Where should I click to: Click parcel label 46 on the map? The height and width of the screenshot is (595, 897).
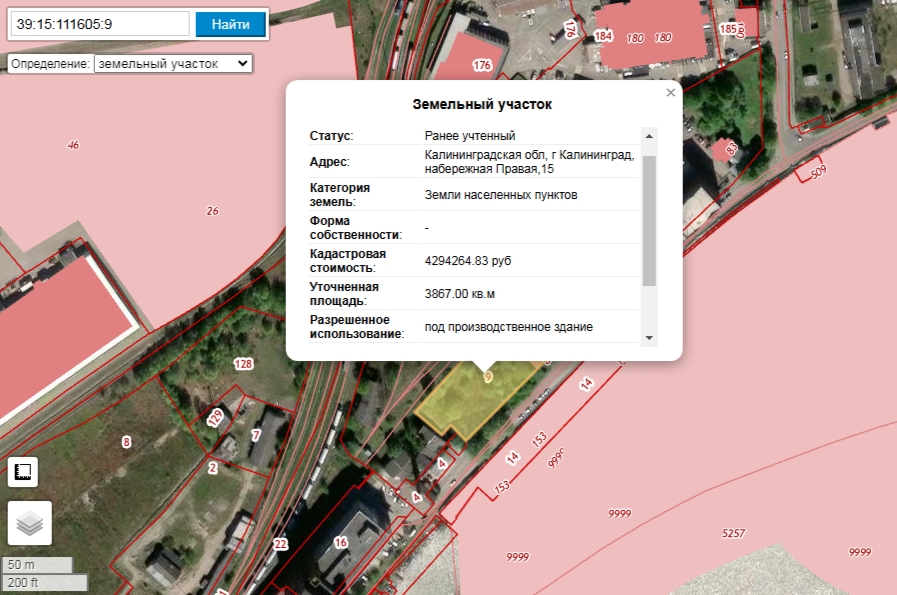tap(73, 146)
